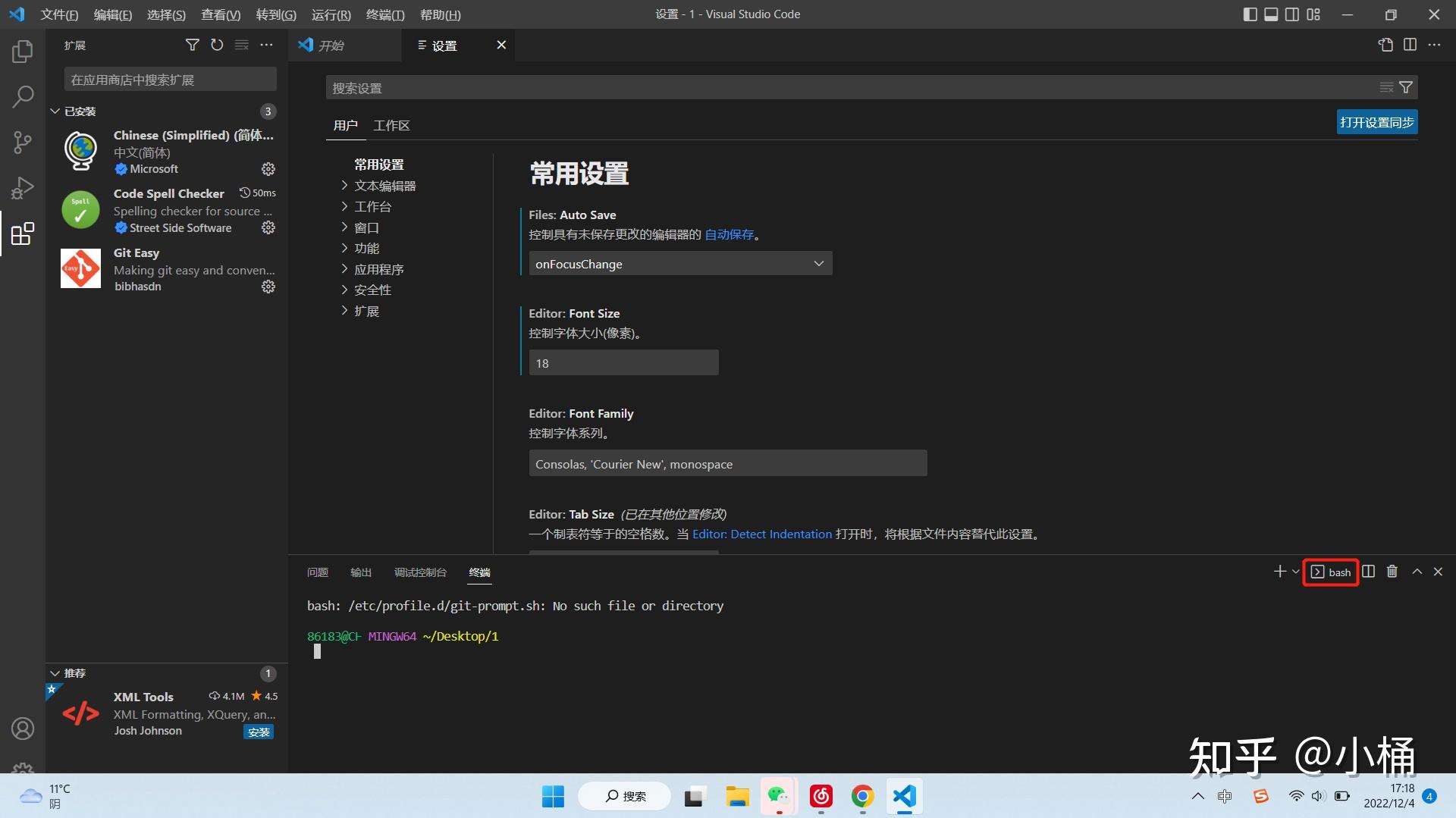Open the Accounts icon at bottom
1456x818 pixels.
pyautogui.click(x=22, y=728)
